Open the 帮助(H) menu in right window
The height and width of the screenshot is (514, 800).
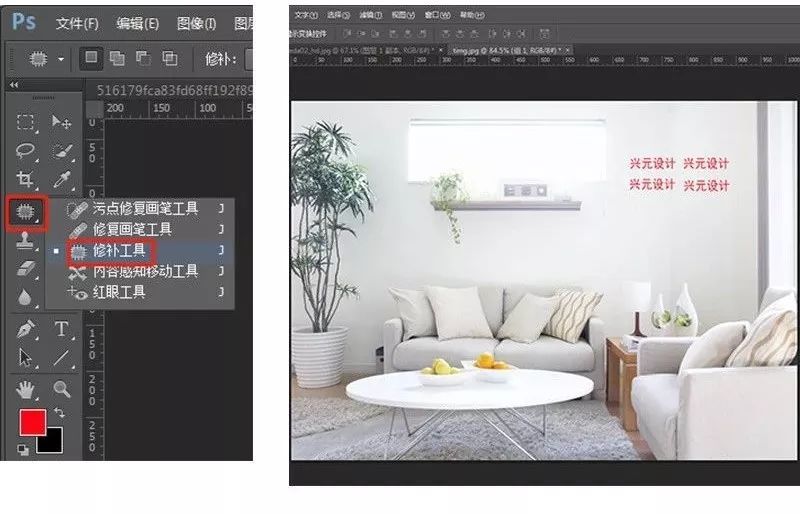click(472, 15)
